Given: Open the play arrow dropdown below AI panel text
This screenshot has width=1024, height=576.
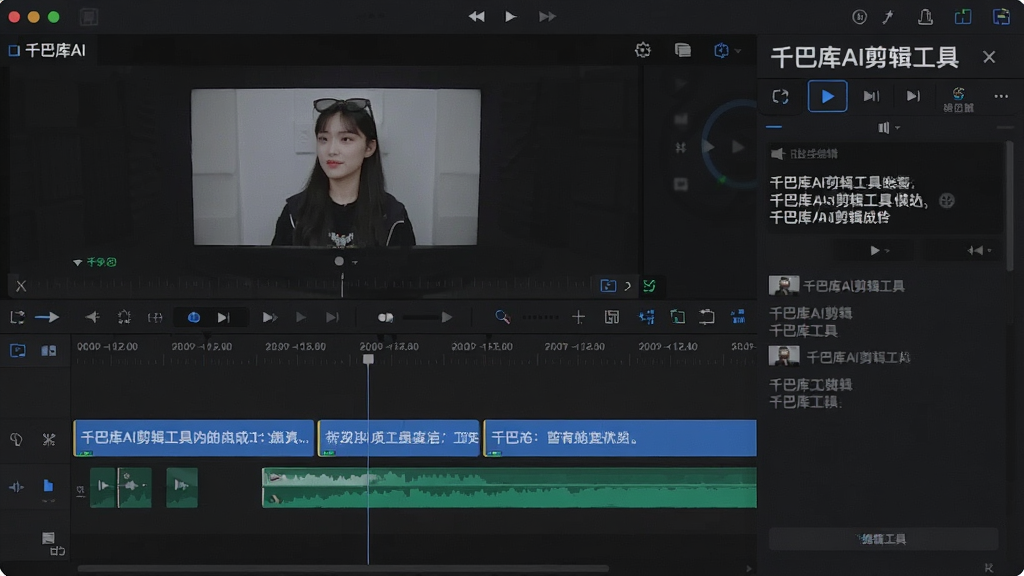Looking at the screenshot, I should click(x=880, y=250).
